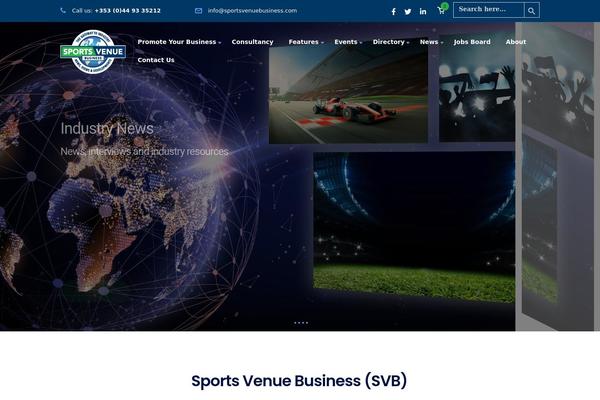Open the About menu item
Viewport: 600px width, 400px height.
[x=515, y=42]
